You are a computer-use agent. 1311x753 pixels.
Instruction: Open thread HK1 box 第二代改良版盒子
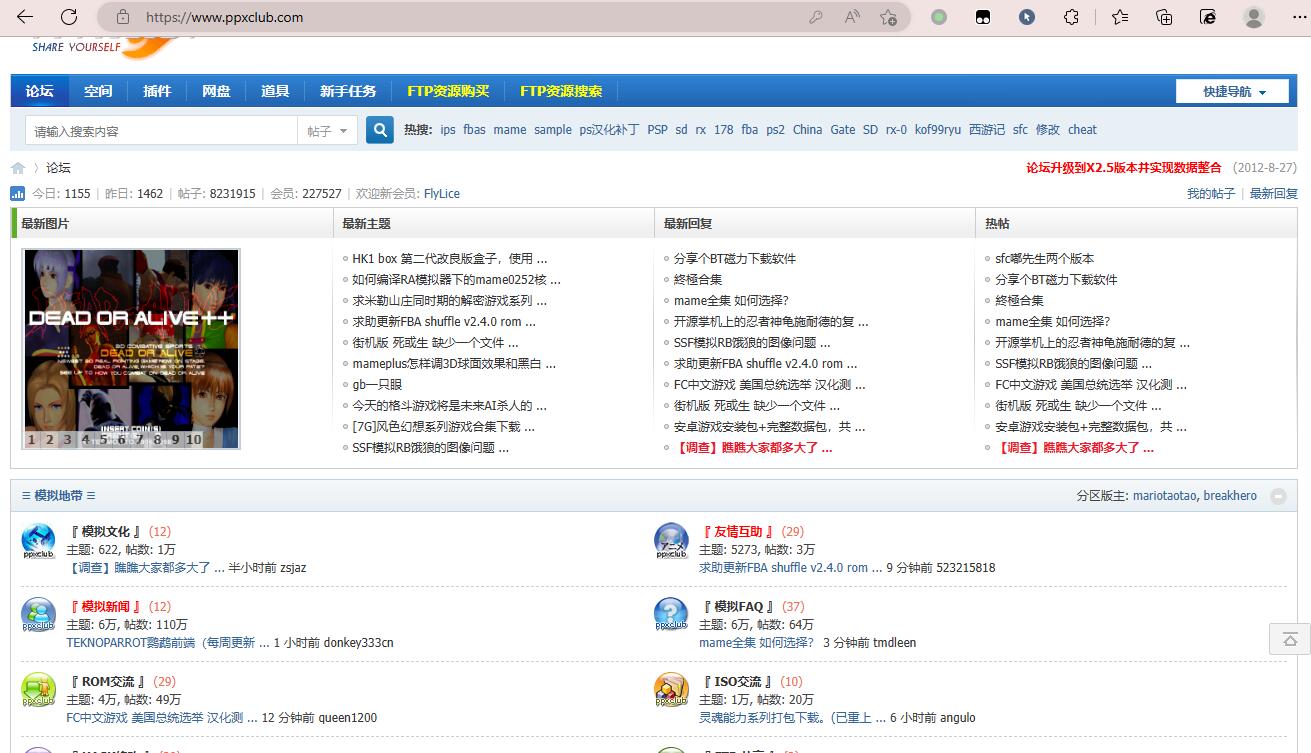[x=449, y=258]
